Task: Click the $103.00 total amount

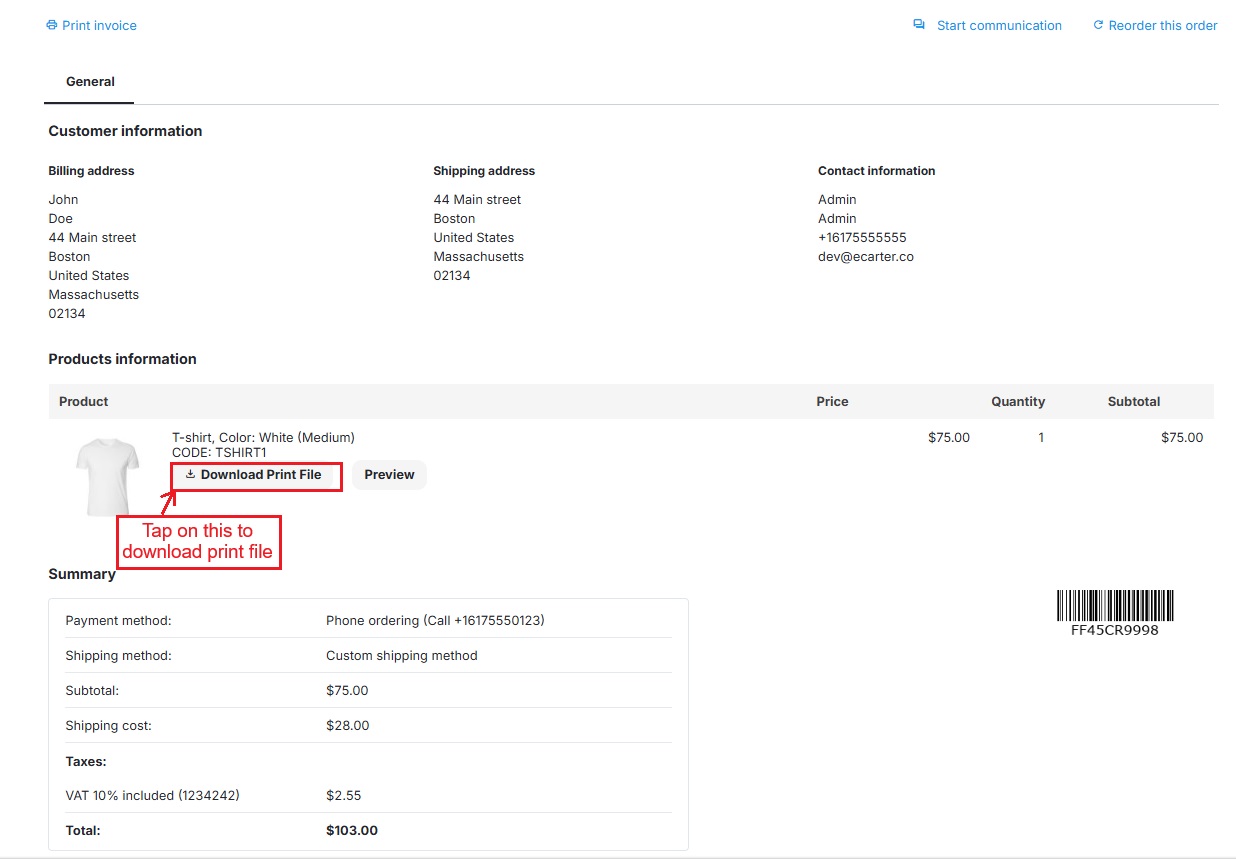Action: point(351,830)
